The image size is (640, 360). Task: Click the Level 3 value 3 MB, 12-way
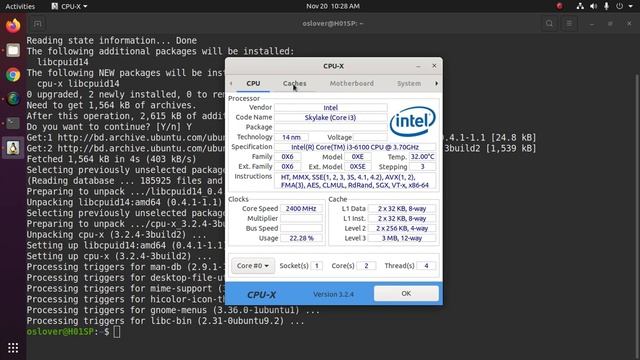[x=402, y=238]
